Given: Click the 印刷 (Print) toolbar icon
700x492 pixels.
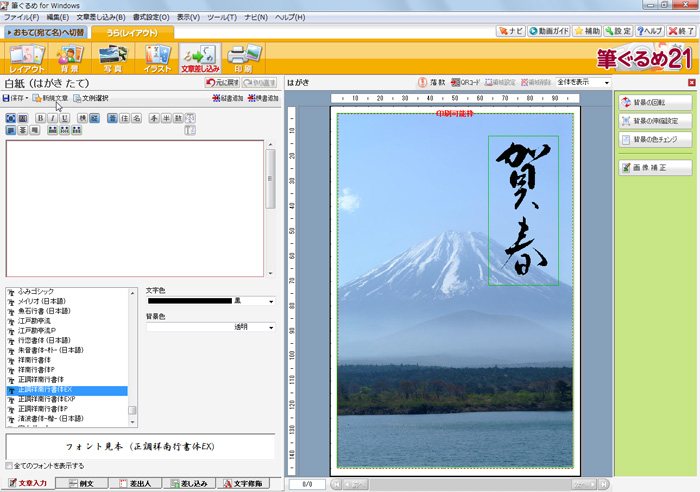Looking at the screenshot, I should tap(242, 58).
